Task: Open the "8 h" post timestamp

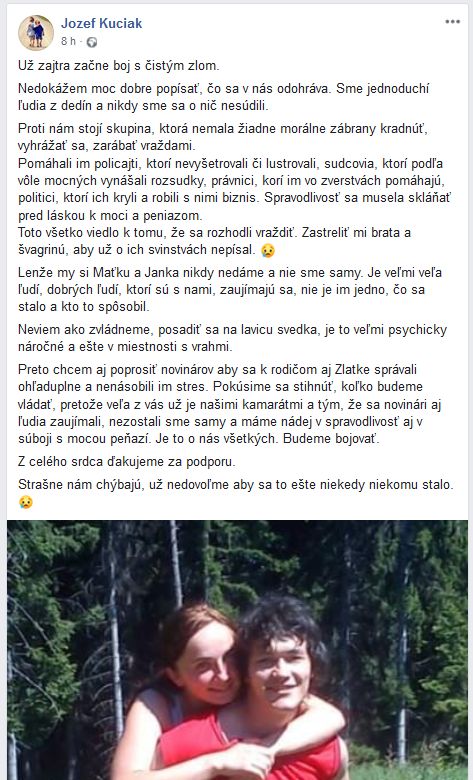Action: pos(69,41)
